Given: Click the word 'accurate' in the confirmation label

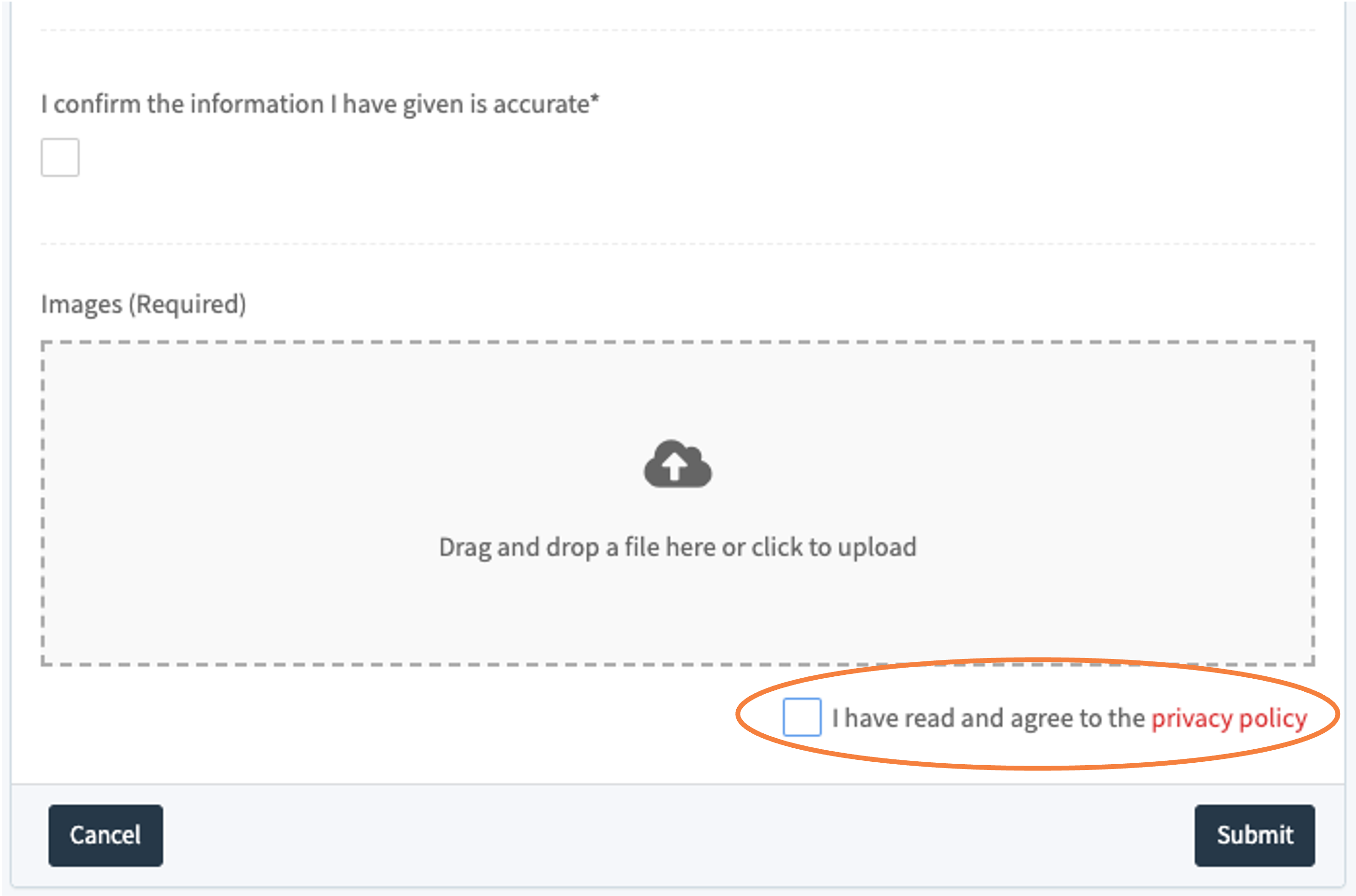Looking at the screenshot, I should click(x=541, y=104).
